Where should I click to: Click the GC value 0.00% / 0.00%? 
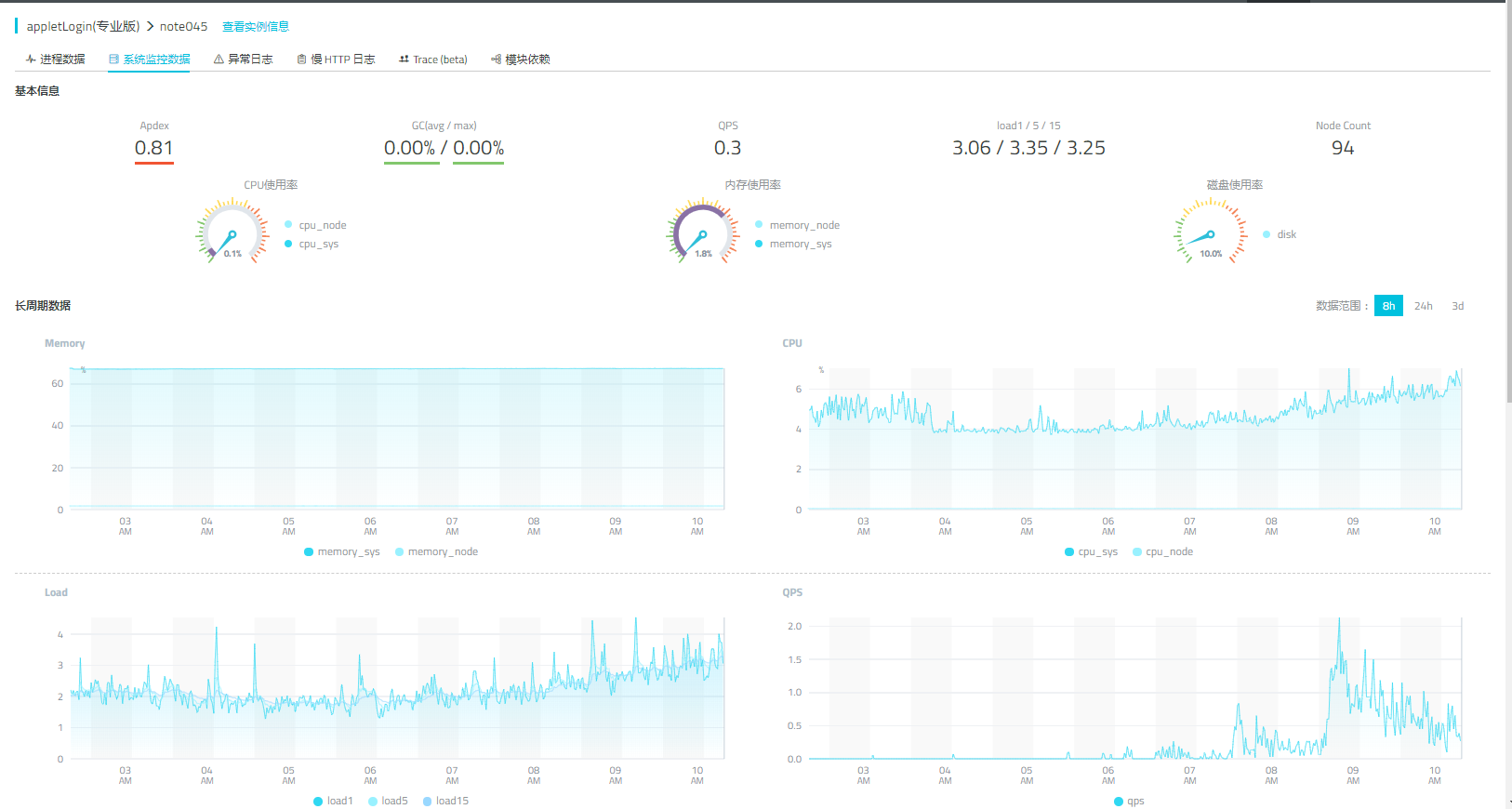pos(444,148)
